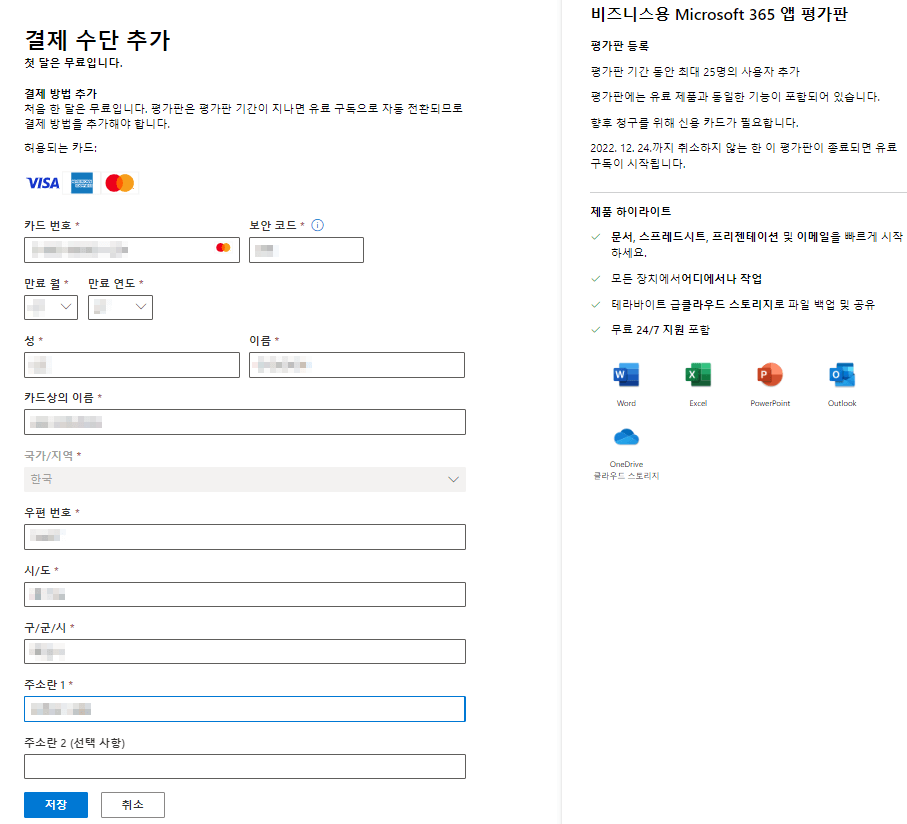Open the 국가/지역 country dropdown showing 한국
The image size is (907, 824).
(x=244, y=479)
